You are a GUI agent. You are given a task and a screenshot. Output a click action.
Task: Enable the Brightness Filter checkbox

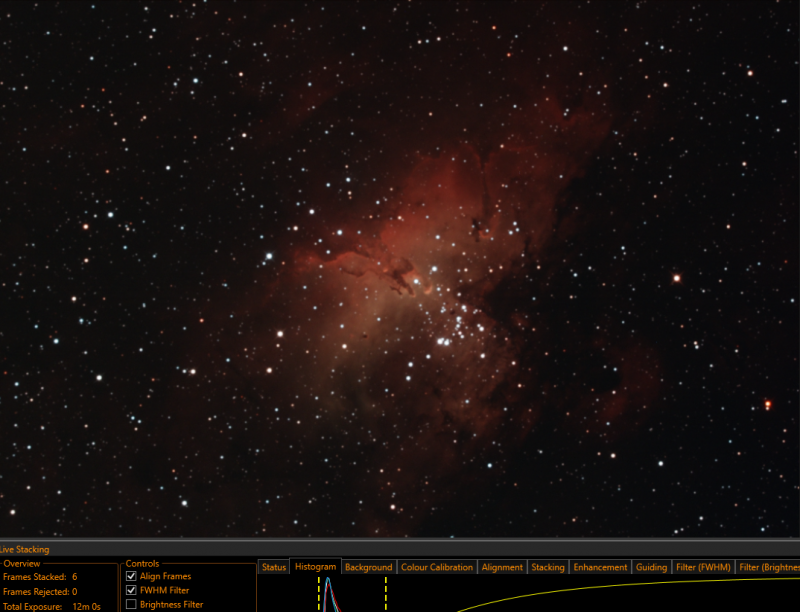tap(131, 604)
